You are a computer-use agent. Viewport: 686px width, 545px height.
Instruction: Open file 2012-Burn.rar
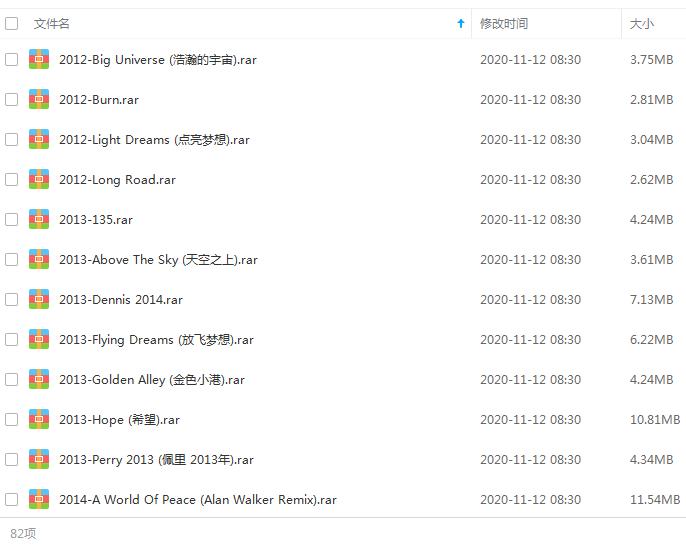tap(99, 100)
